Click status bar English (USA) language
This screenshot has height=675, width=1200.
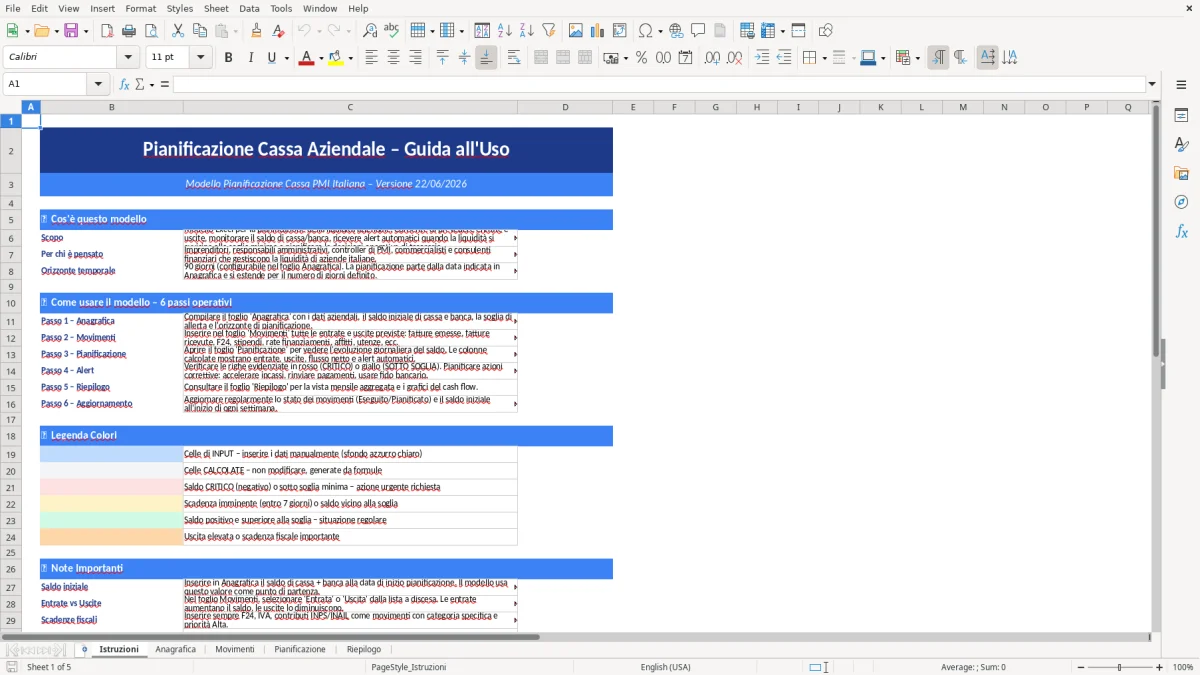point(666,667)
